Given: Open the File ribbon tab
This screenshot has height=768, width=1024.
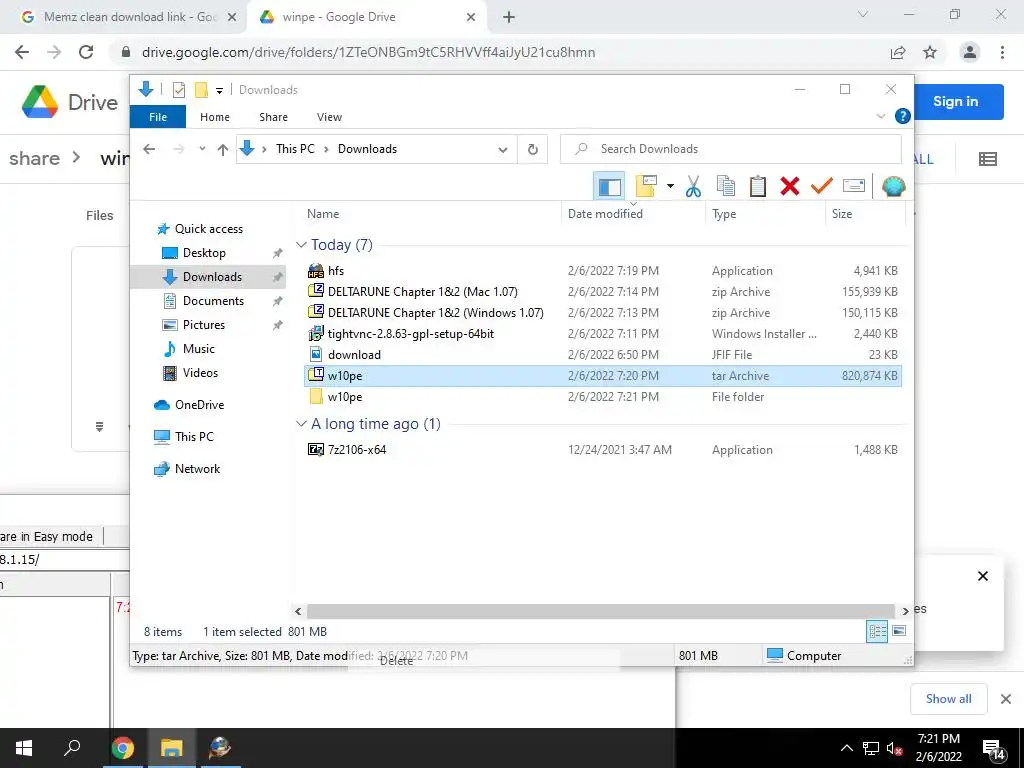Looking at the screenshot, I should (x=158, y=117).
